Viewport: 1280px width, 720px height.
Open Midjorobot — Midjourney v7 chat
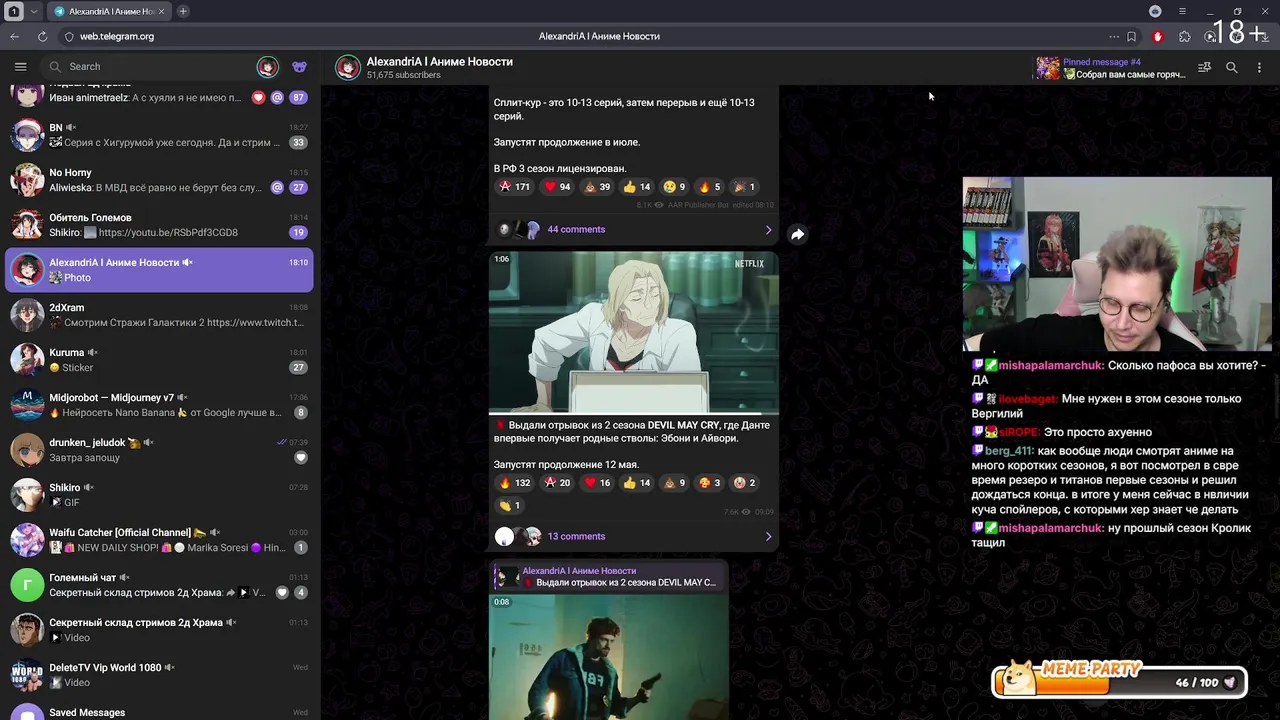tap(160, 405)
